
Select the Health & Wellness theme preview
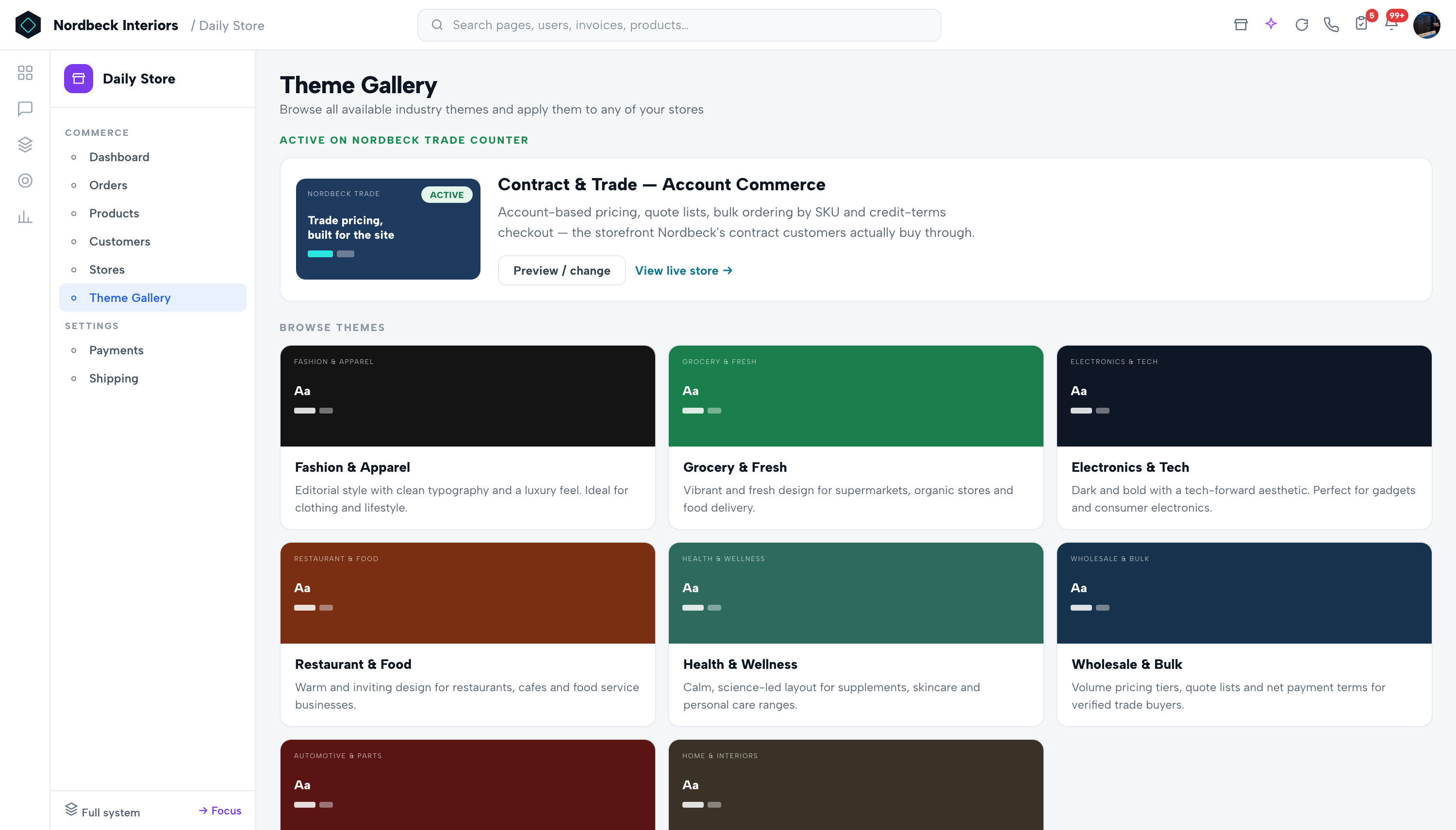coord(856,594)
